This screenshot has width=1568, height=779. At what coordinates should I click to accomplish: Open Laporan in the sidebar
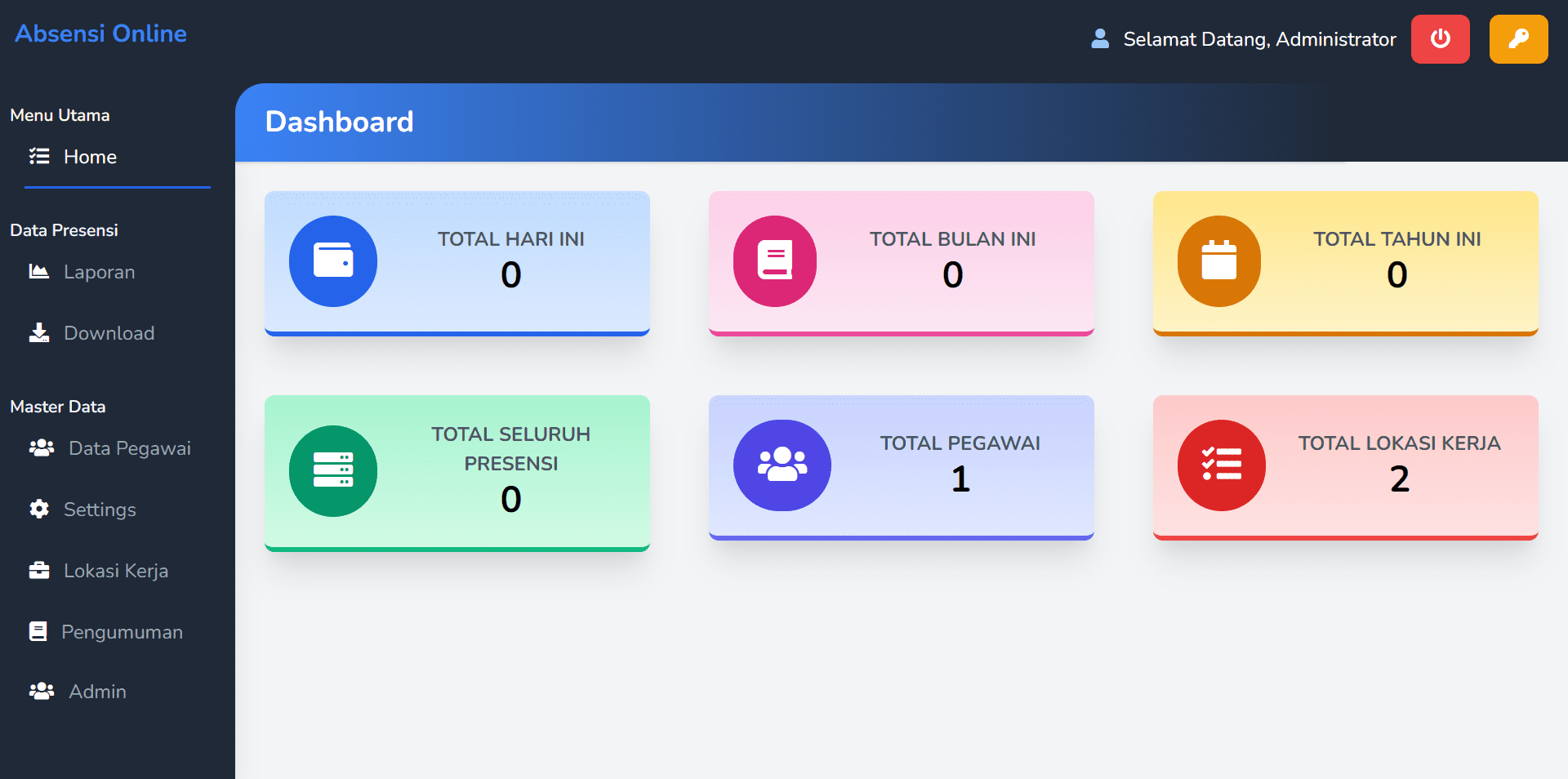coord(99,272)
